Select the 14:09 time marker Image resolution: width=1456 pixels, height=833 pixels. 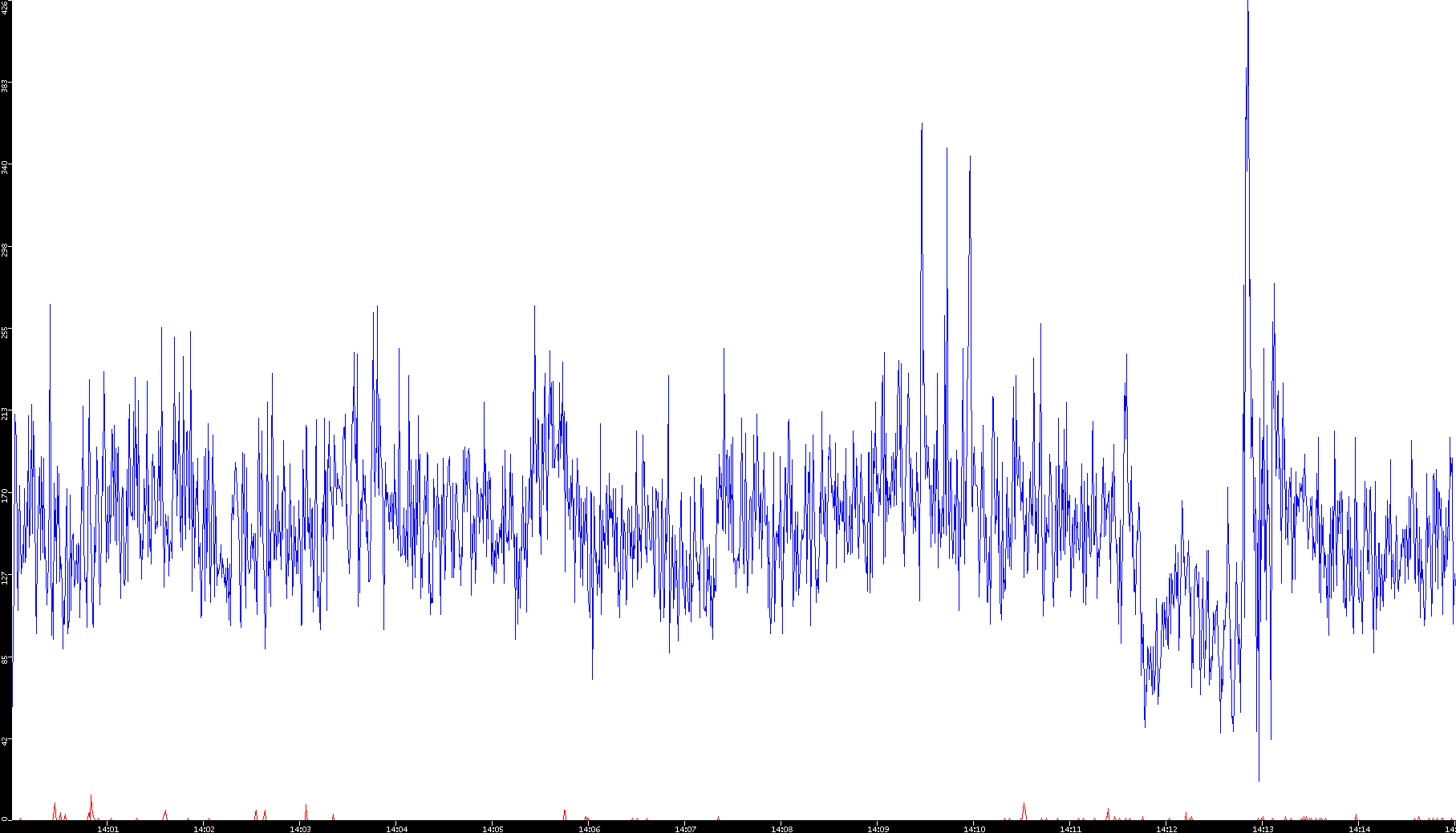tap(878, 828)
